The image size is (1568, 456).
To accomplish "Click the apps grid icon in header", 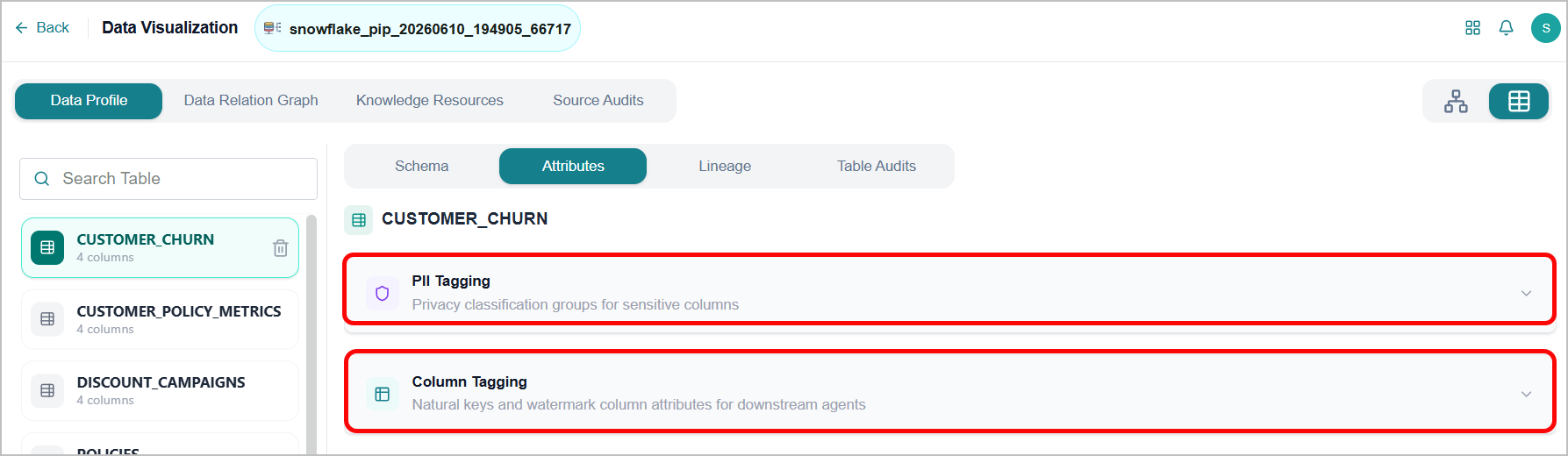I will coord(1472,28).
